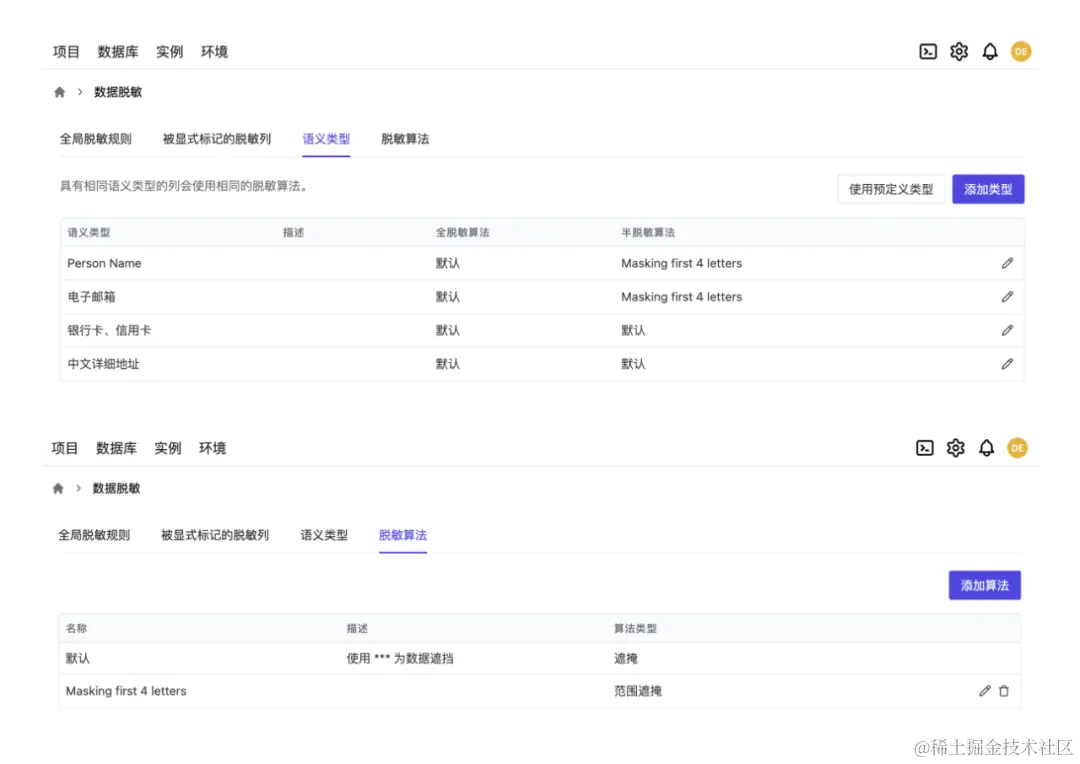The width and height of the screenshot is (1080, 764).
Task: Open the DE user avatar menu
Action: 1020,51
